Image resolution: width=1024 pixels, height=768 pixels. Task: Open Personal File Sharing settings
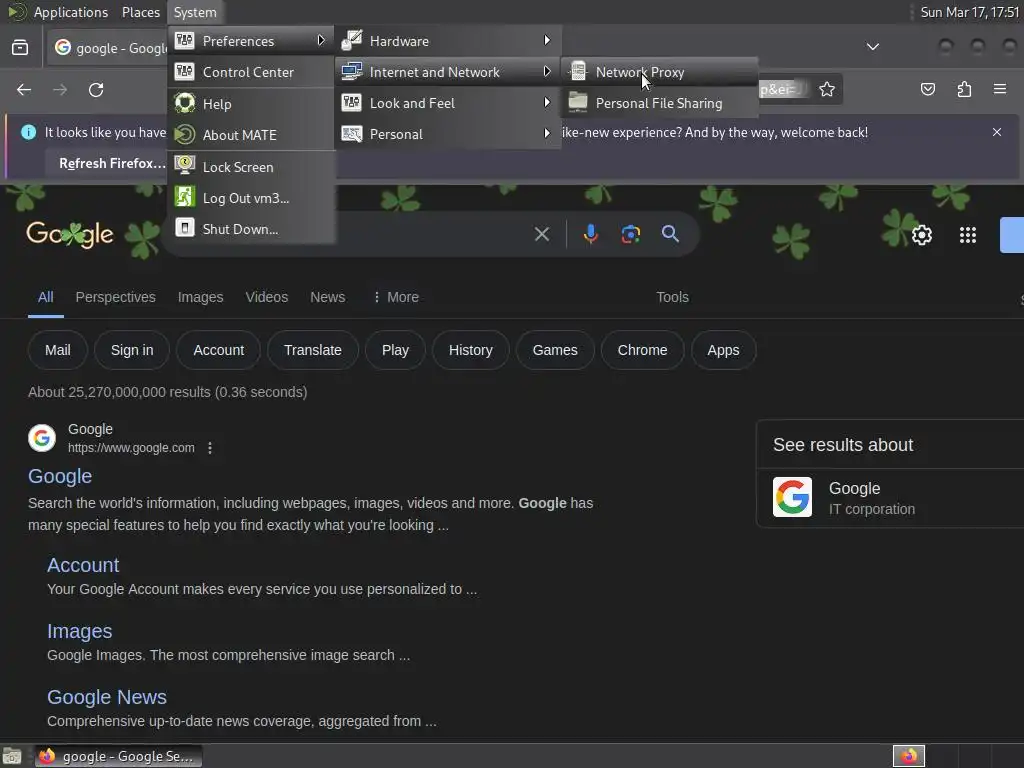tap(659, 103)
